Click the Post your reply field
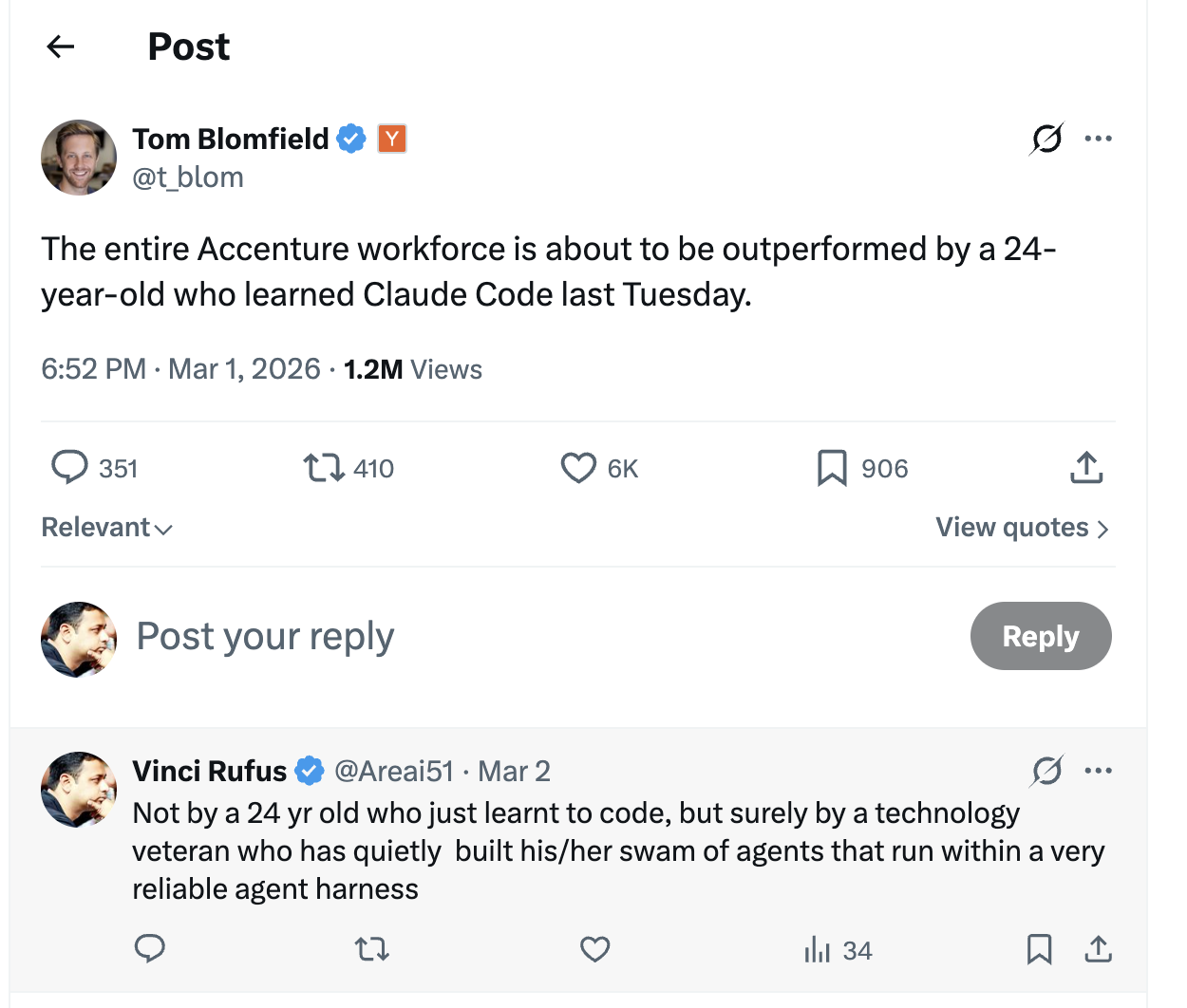The image size is (1187, 1008). point(265,636)
